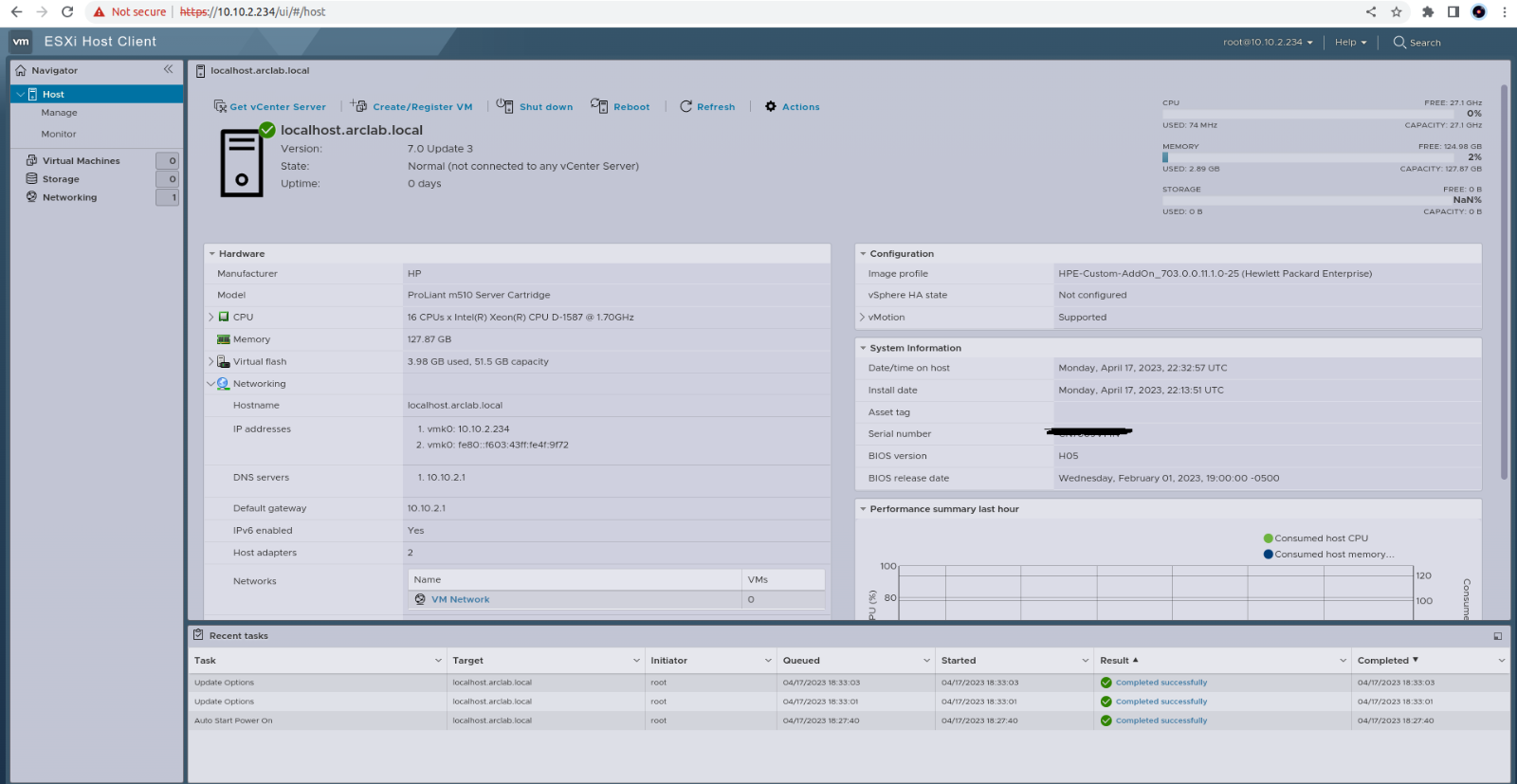Open Storage in navigator
The width and height of the screenshot is (1517, 784).
point(61,179)
